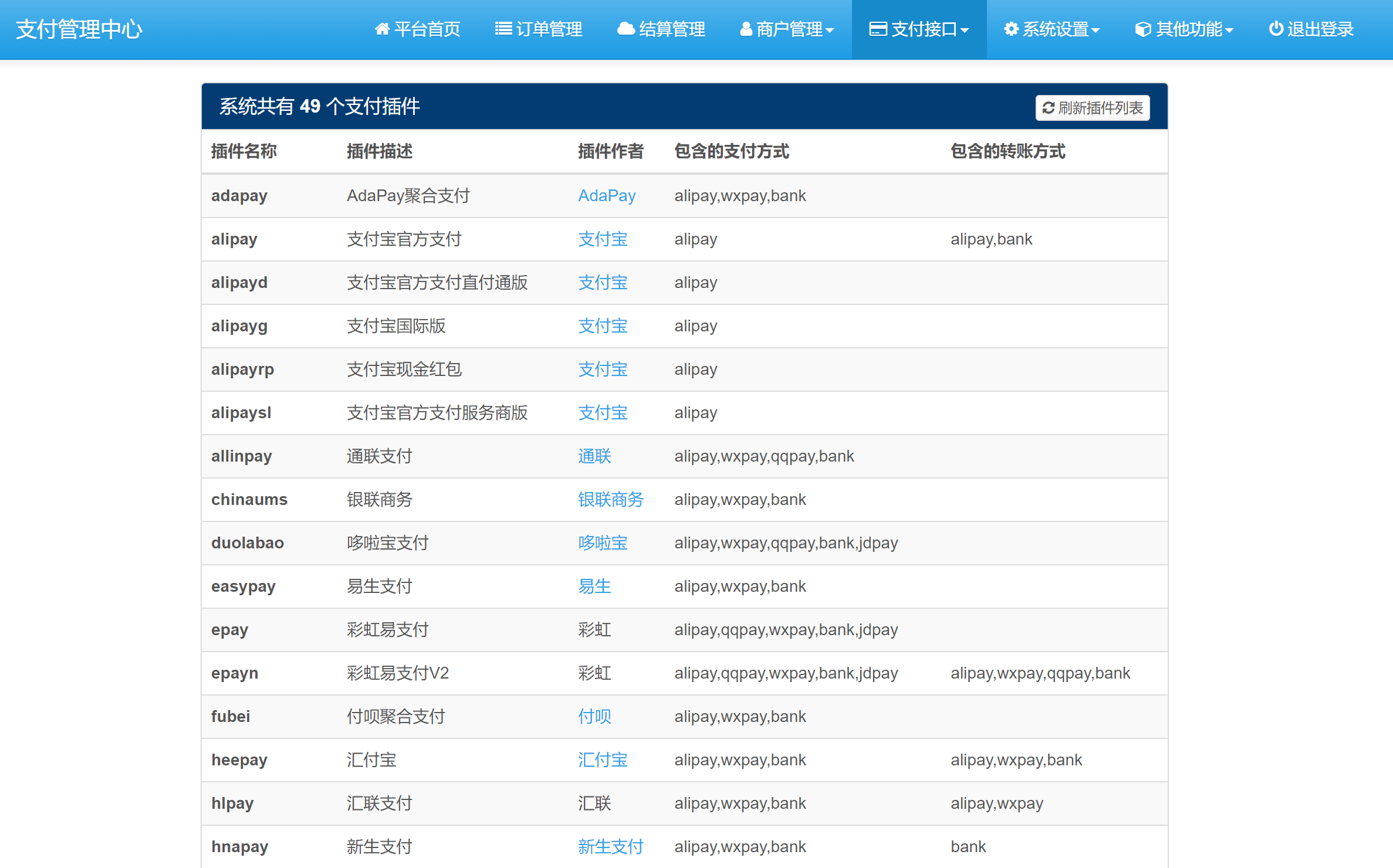Click the 插件描述 column header

pyautogui.click(x=380, y=151)
